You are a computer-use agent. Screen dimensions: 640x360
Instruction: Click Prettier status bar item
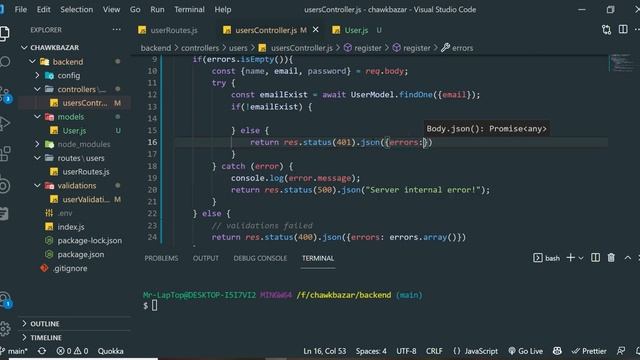pyautogui.click(x=589, y=351)
